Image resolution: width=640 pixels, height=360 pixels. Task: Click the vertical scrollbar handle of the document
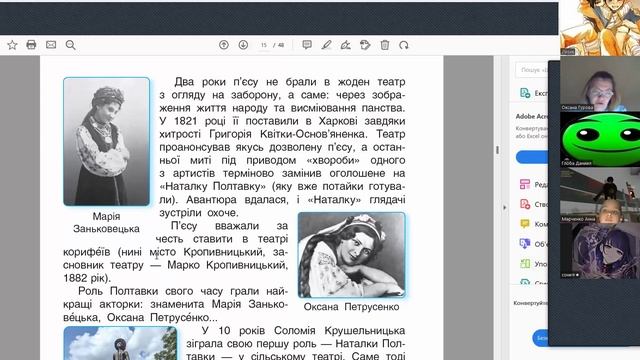pyautogui.click(x=497, y=150)
